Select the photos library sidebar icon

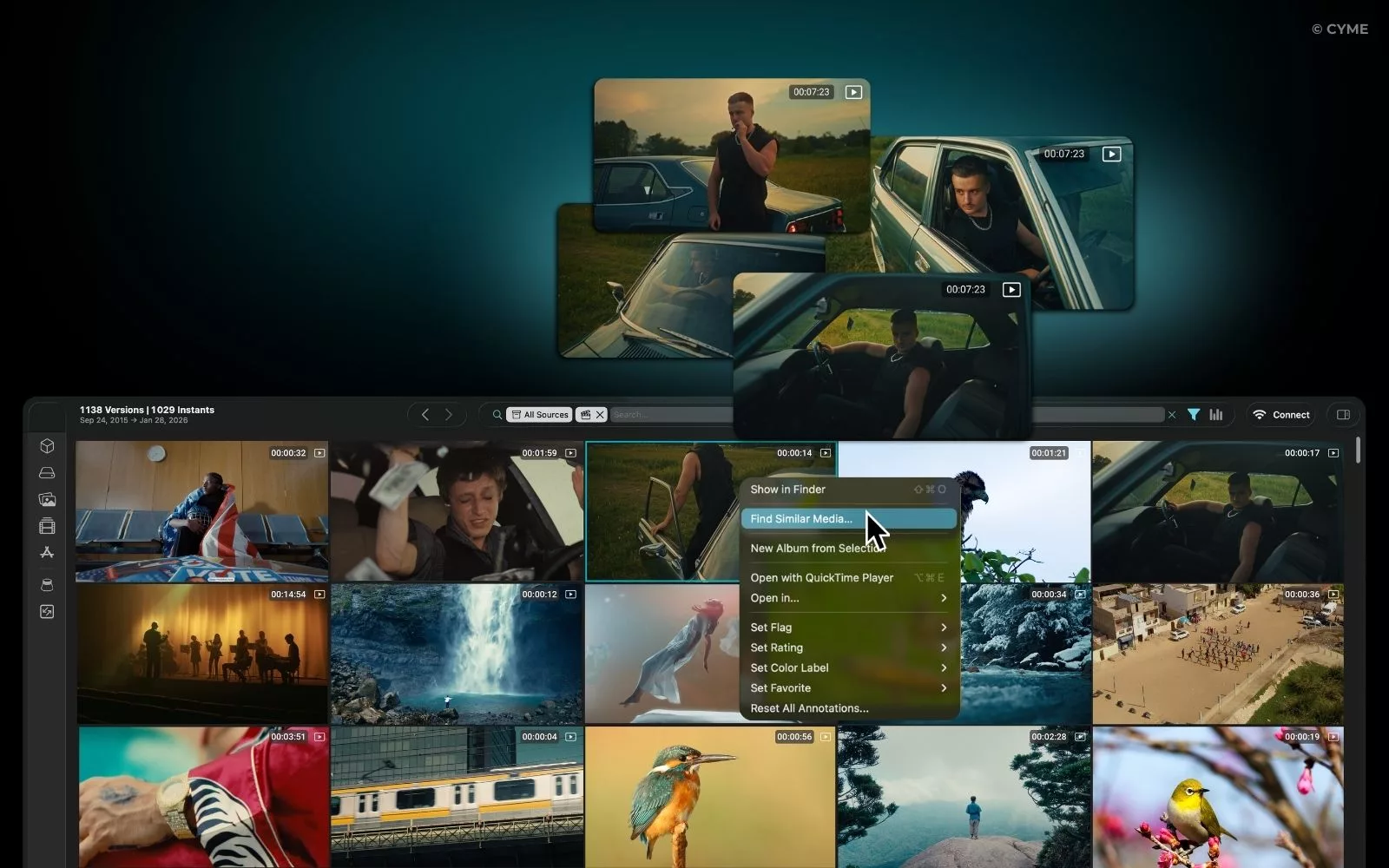coord(47,500)
